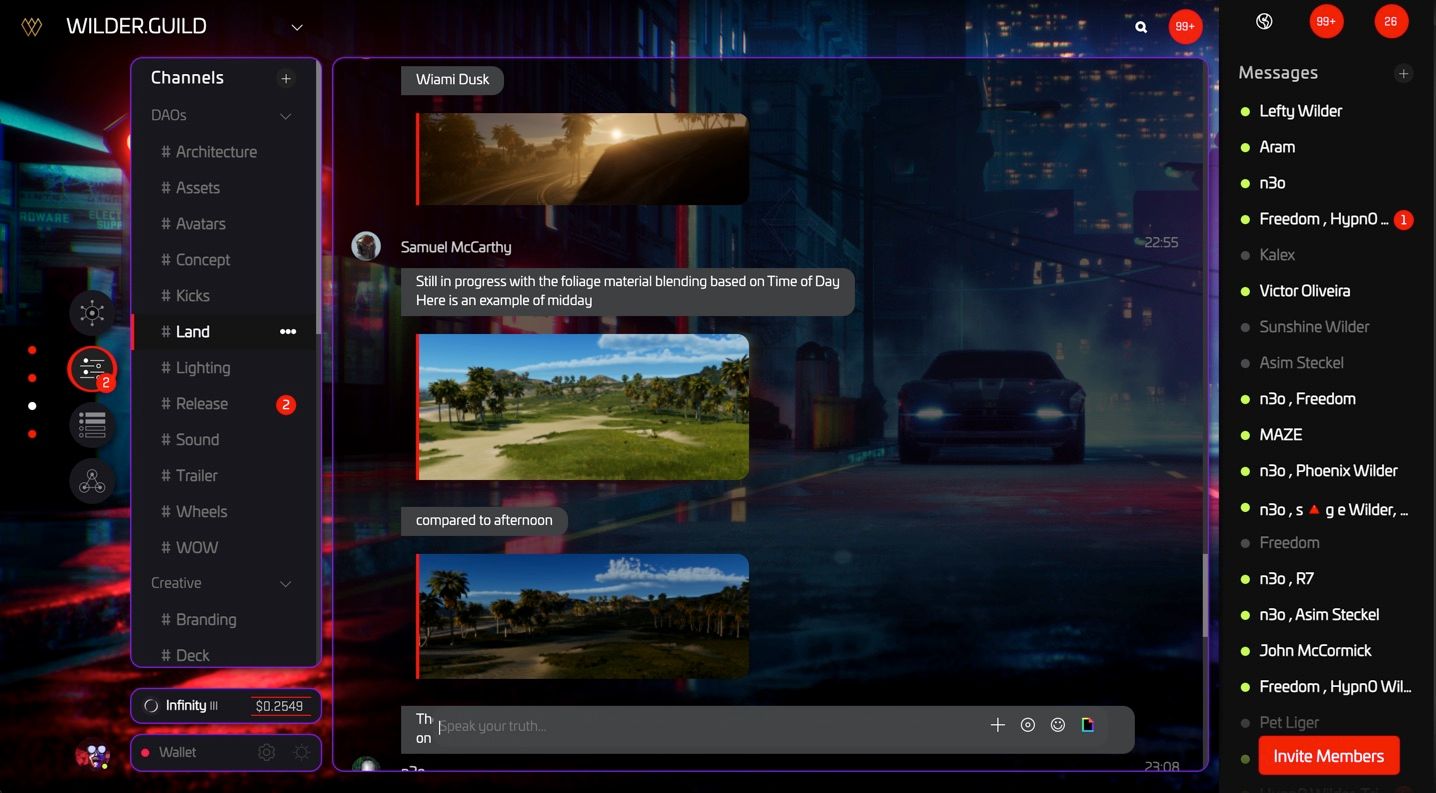The height and width of the screenshot is (793, 1436).
Task: Toggle the brightness theme icon beside Wallet
Action: coord(302,752)
